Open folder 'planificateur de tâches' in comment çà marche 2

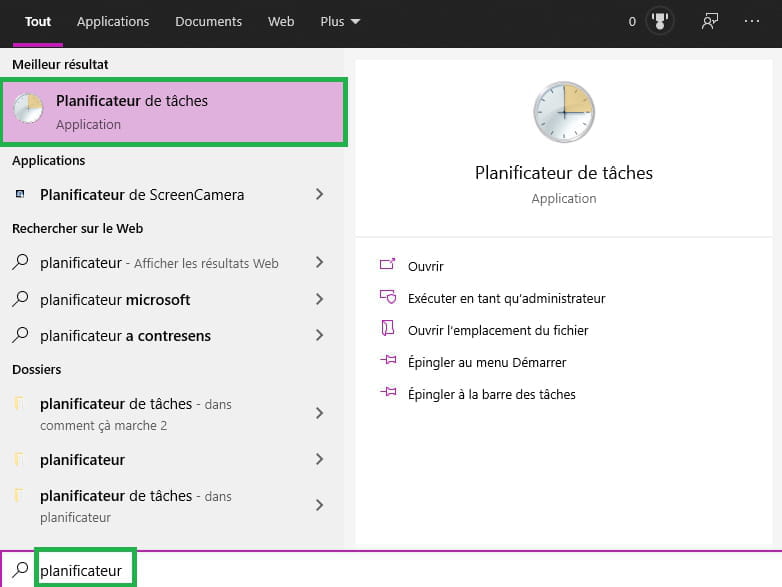tap(172, 414)
